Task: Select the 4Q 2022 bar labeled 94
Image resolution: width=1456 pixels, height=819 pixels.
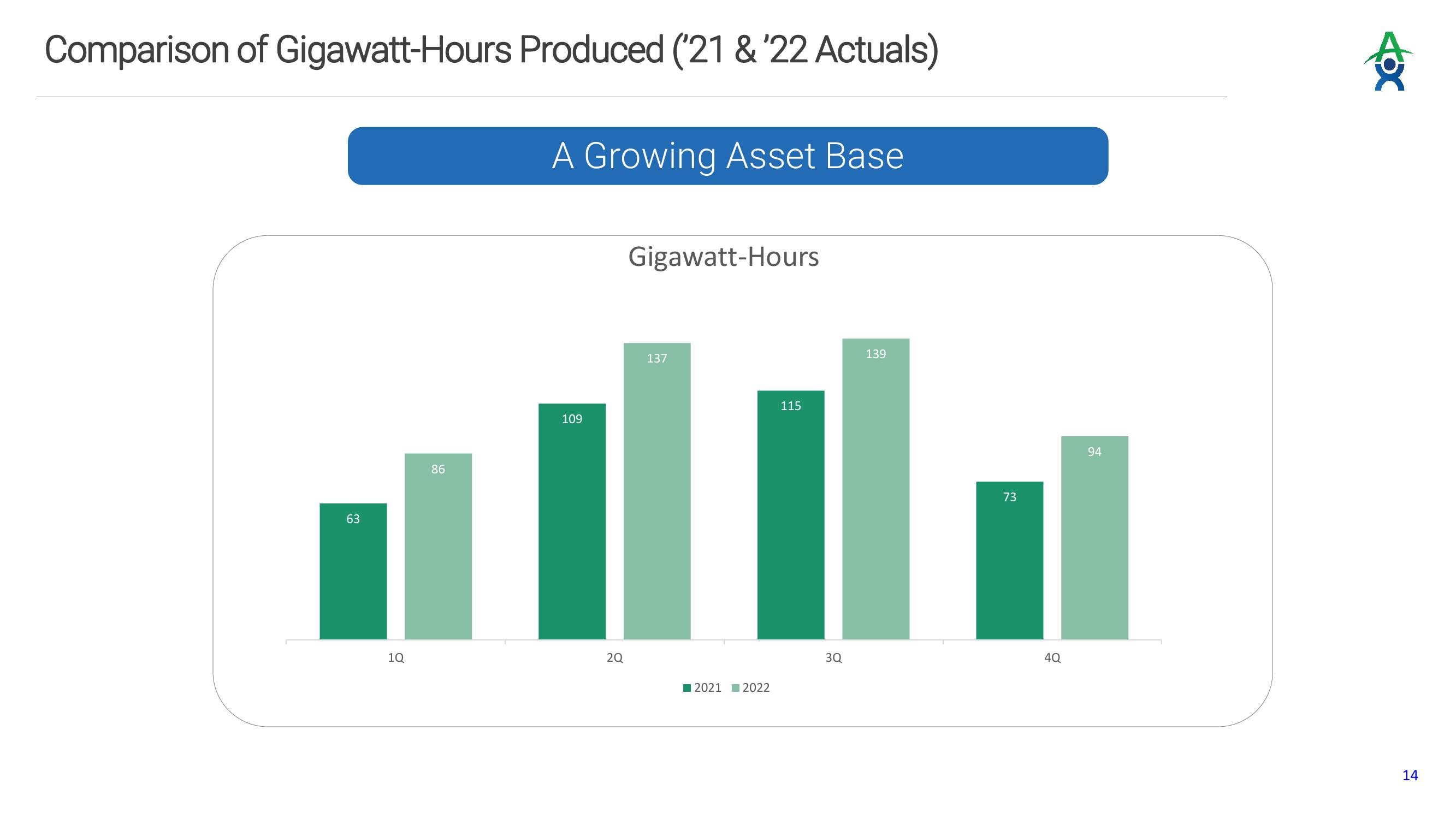Action: (1094, 538)
